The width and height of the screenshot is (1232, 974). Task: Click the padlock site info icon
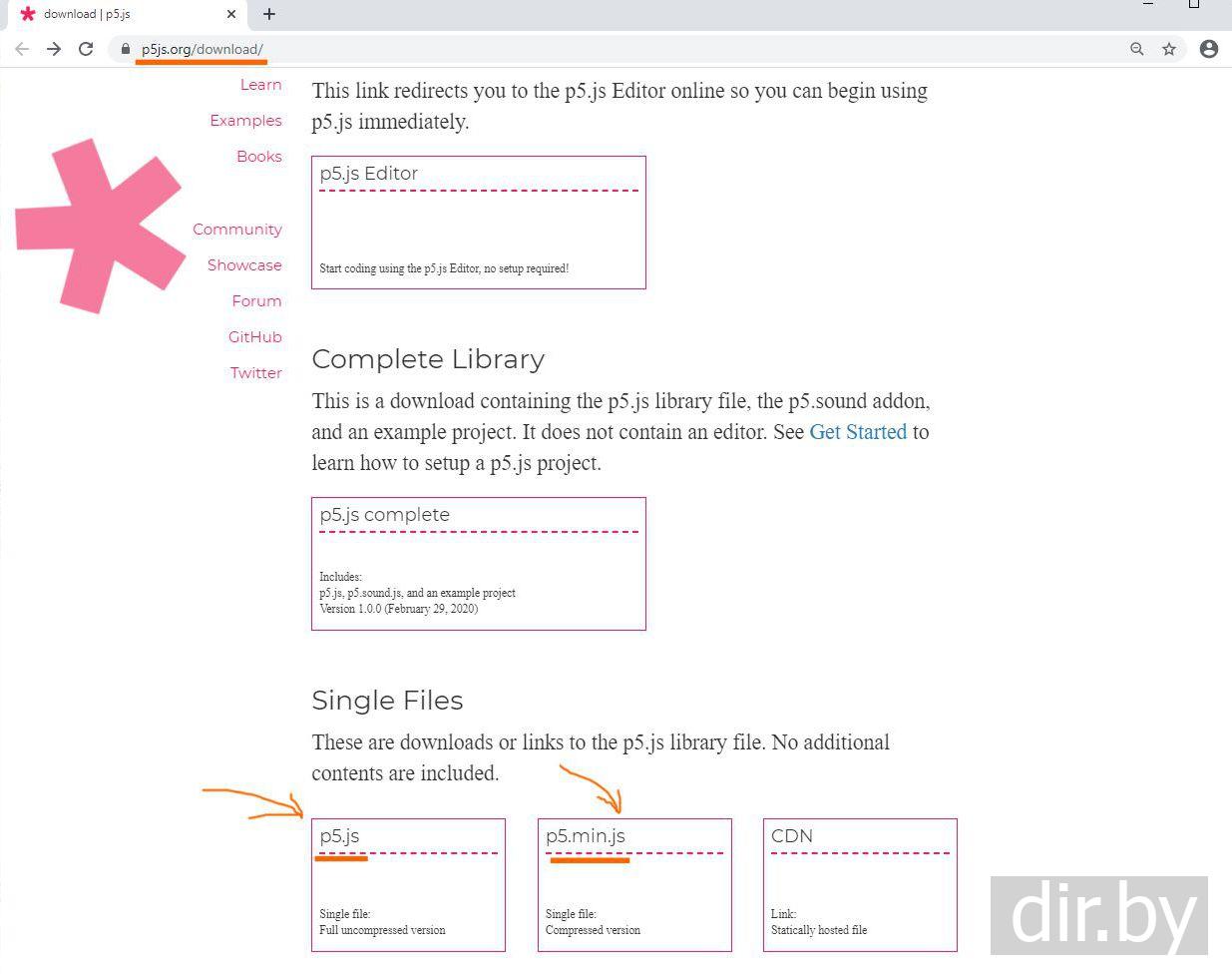tap(126, 49)
